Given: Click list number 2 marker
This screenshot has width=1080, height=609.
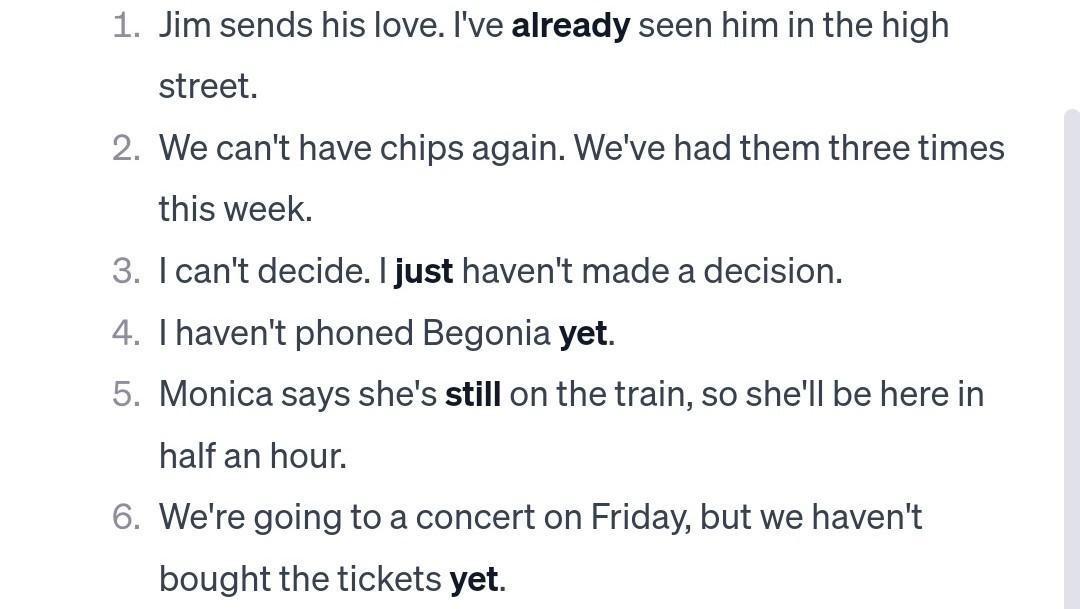Looking at the screenshot, I should pyautogui.click(x=126, y=148).
